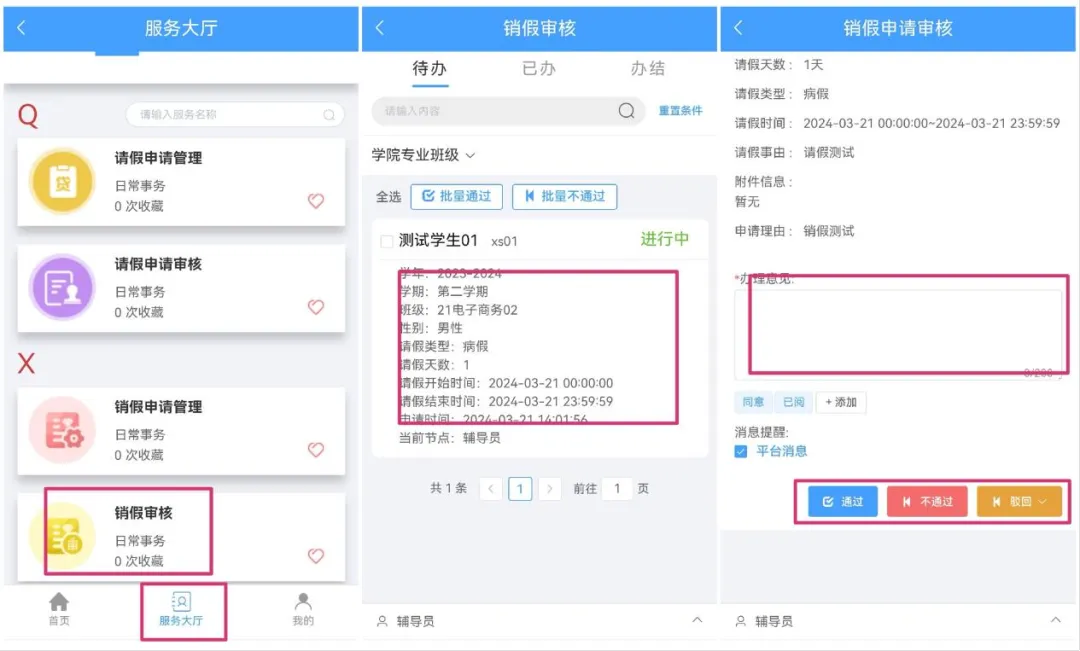The height and width of the screenshot is (651, 1080).
Task: Tap the search magnifier in 销假审核 search bar
Action: 627,112
